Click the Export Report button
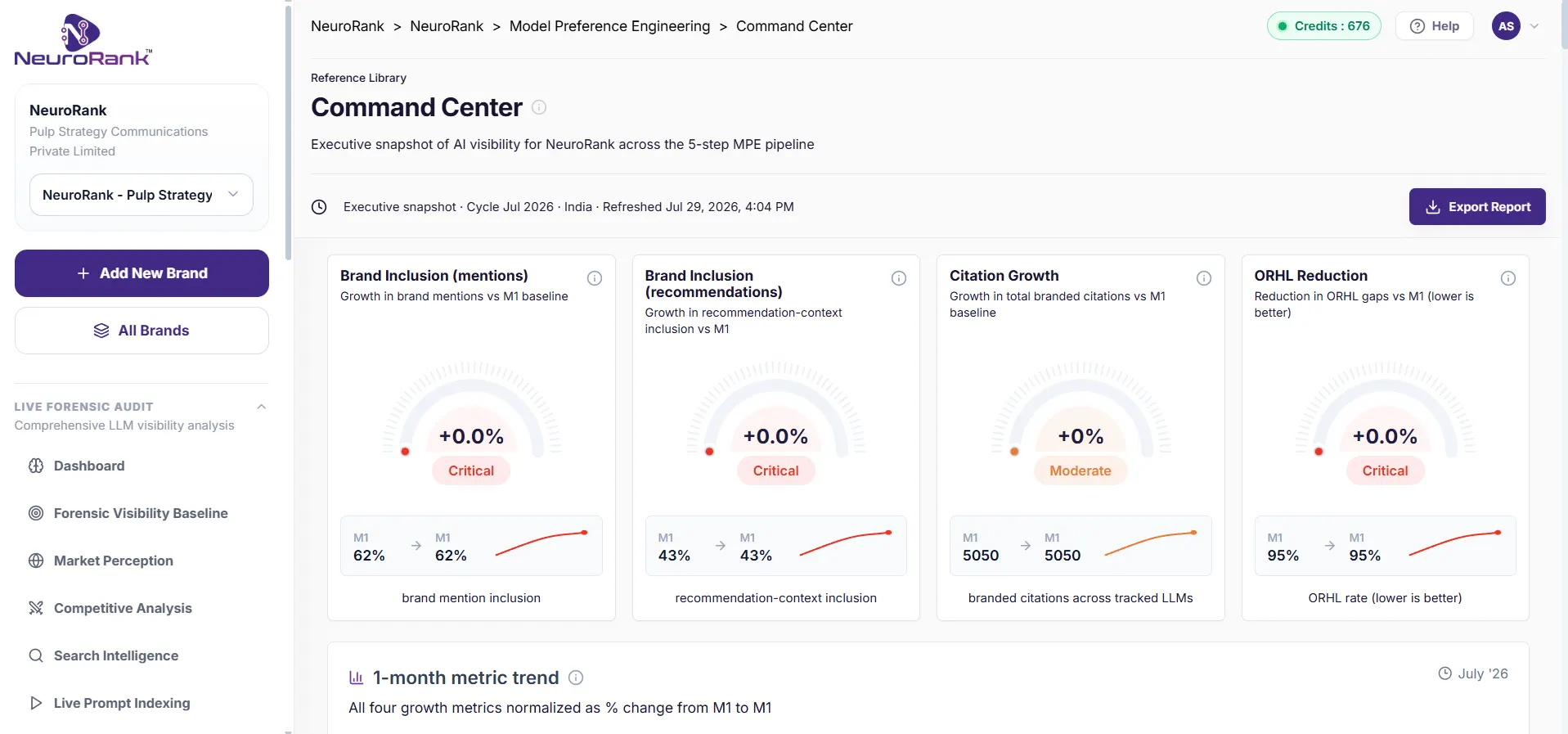Screen dimensions: 1568x734 pyautogui.click(x=1477, y=207)
